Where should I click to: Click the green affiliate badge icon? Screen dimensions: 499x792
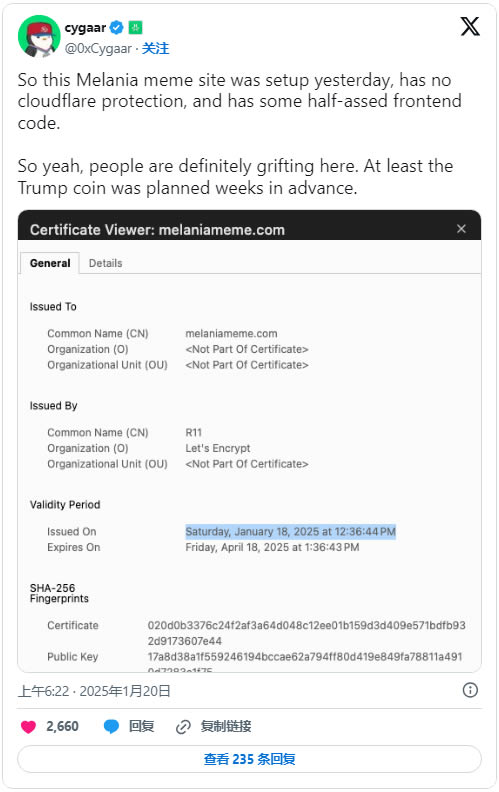[x=135, y=27]
